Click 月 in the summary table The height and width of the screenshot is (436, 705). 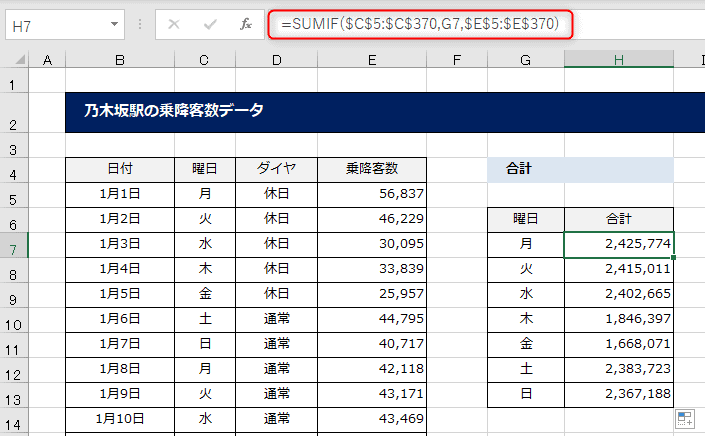coord(526,245)
